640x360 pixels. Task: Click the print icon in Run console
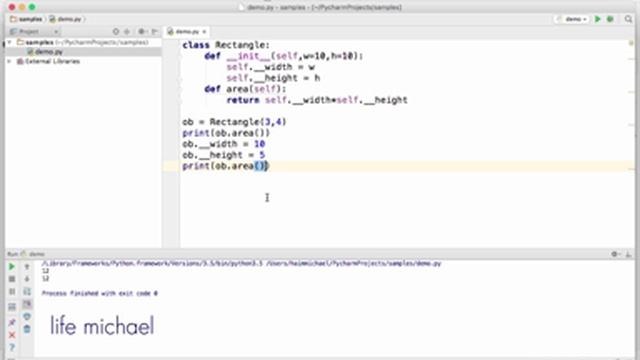27,316
